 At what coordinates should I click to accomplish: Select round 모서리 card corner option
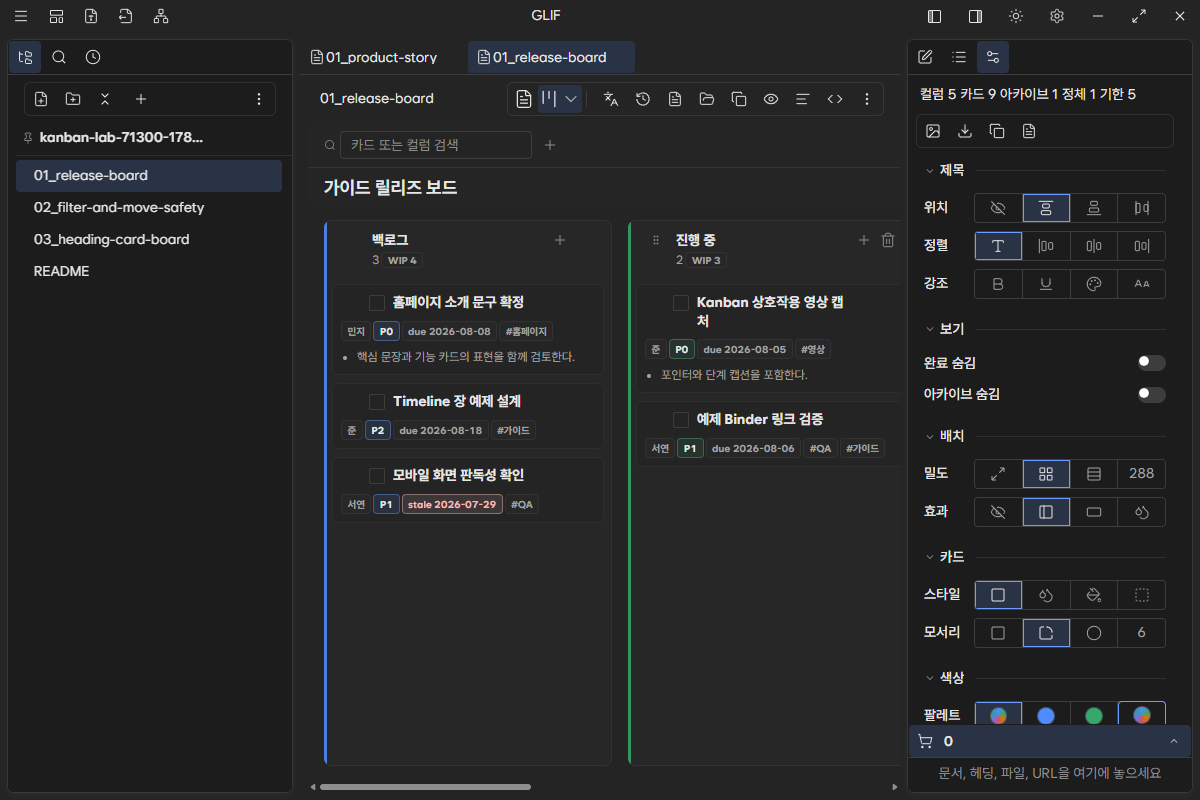pos(1094,633)
